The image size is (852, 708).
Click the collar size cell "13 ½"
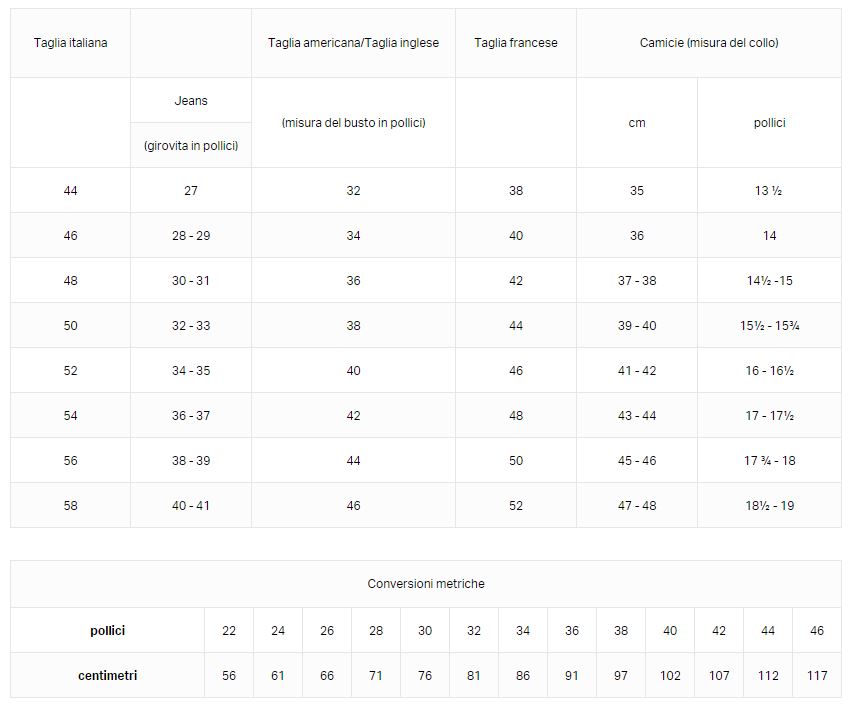pyautogui.click(x=769, y=191)
